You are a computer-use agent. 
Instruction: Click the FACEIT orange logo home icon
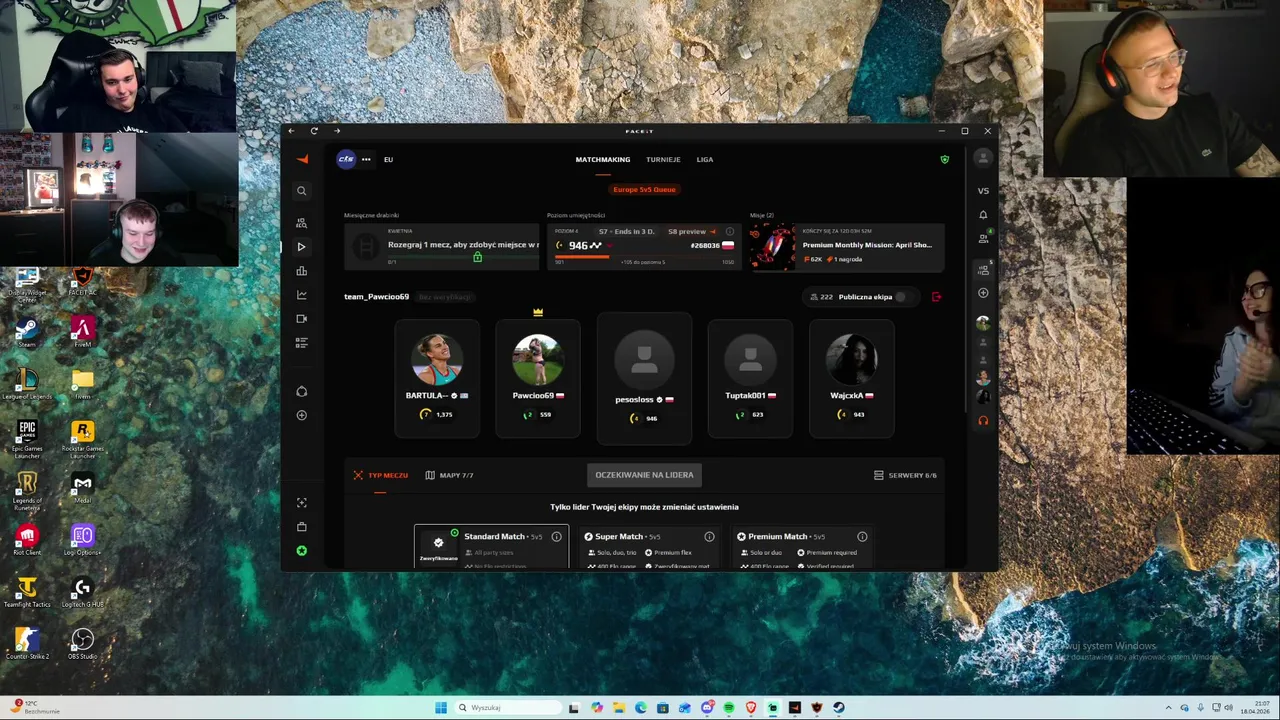click(x=302, y=159)
